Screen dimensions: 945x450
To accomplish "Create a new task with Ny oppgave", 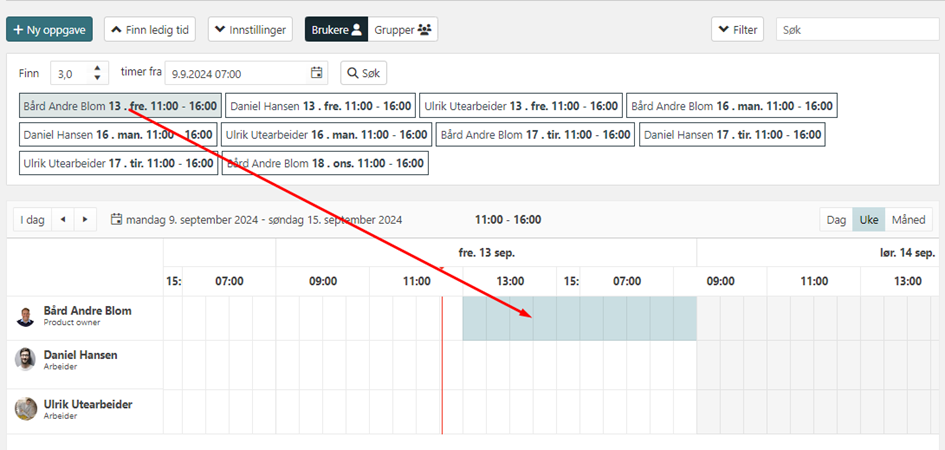I will click(x=49, y=30).
